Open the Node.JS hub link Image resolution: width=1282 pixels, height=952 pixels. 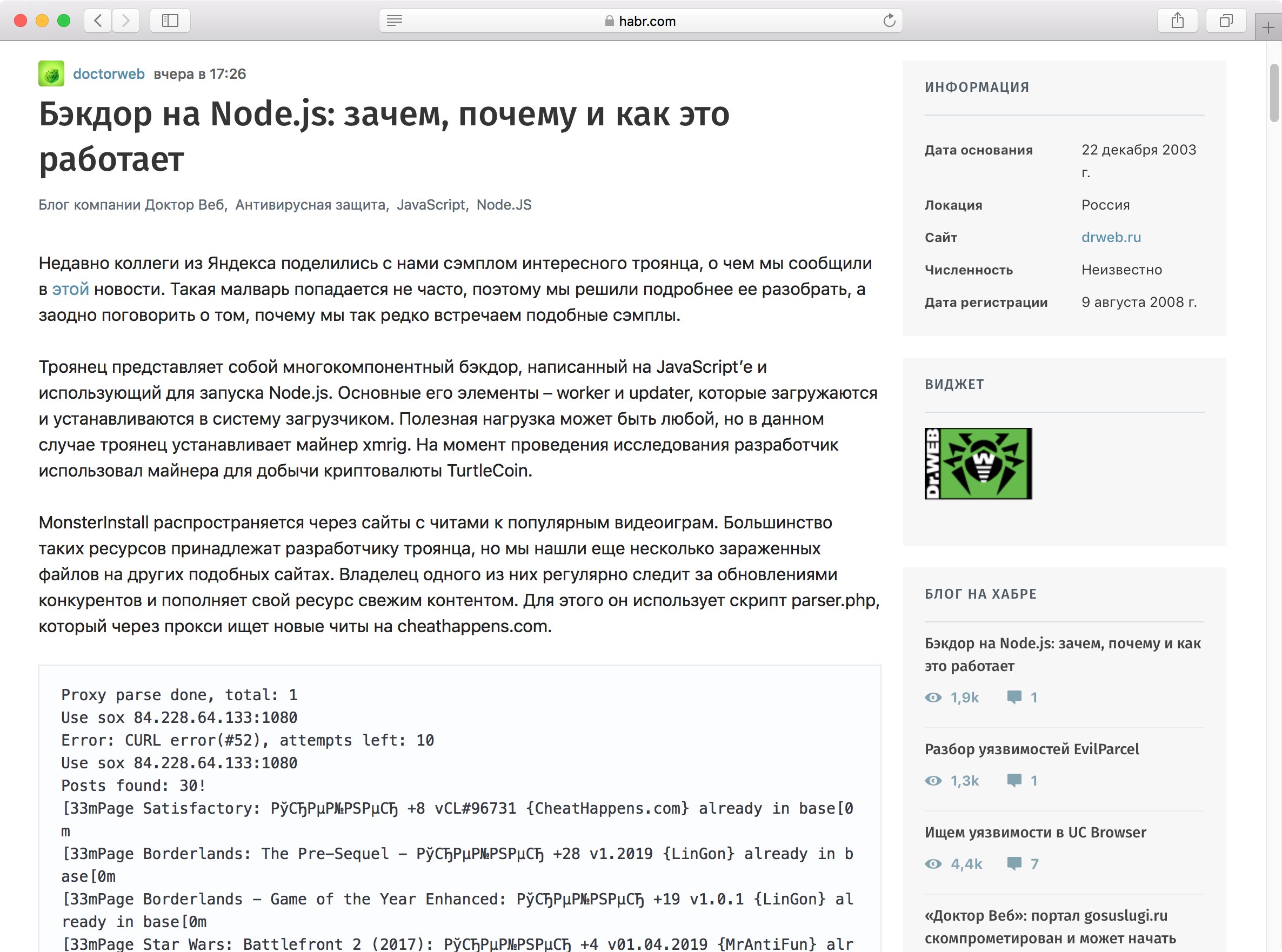click(x=504, y=205)
